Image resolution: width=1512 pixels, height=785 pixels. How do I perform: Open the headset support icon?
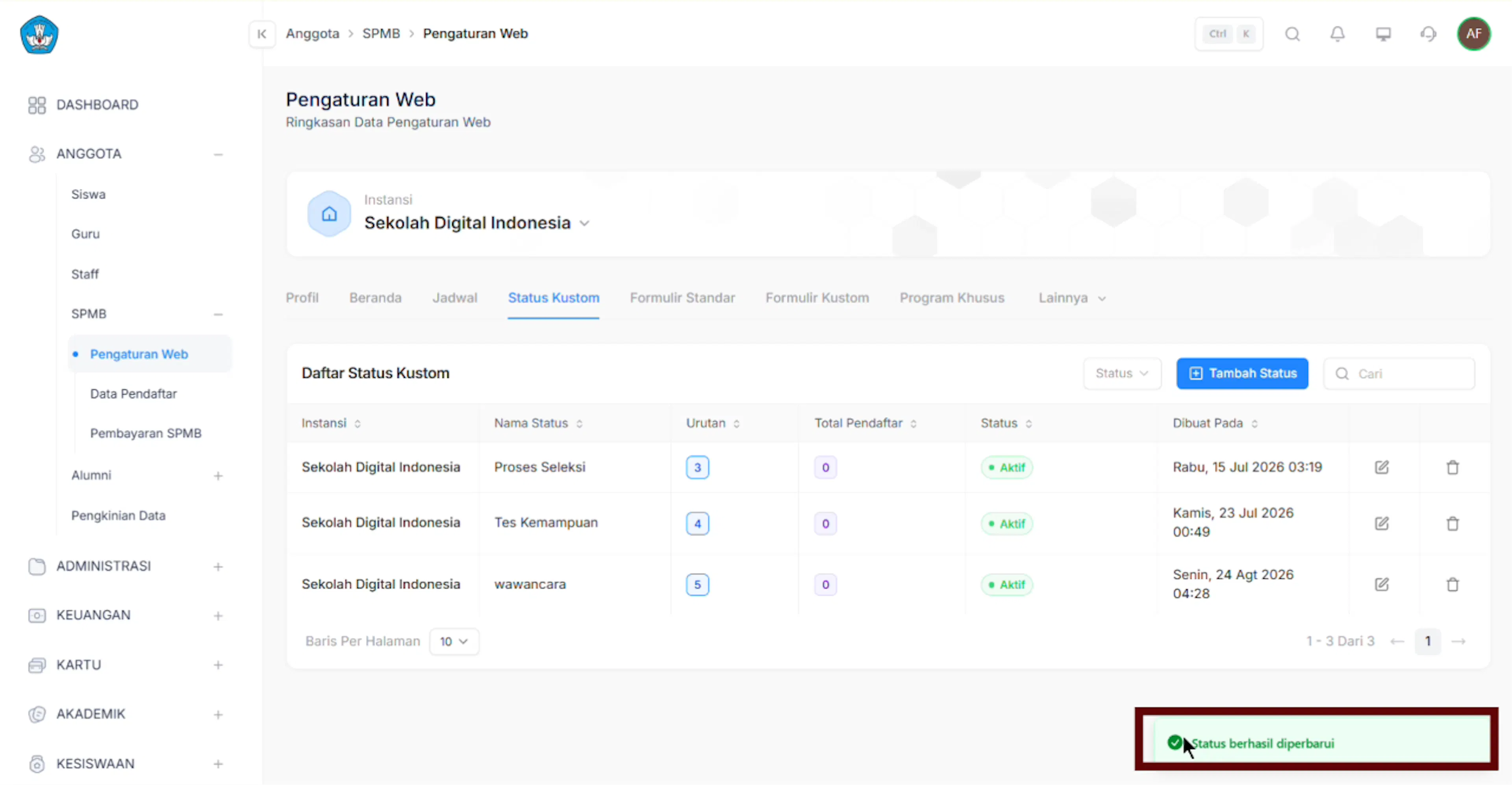click(x=1428, y=34)
